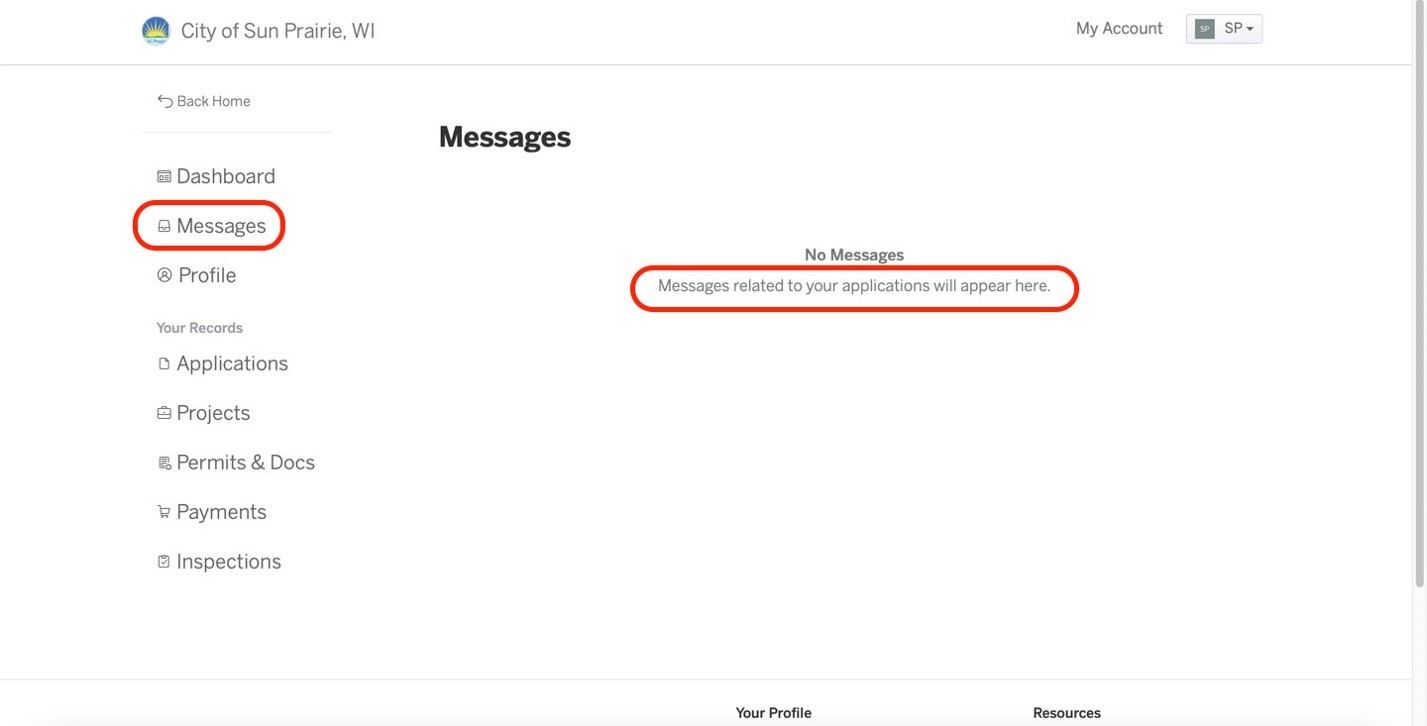Click the Permits & Docs icon
The image size is (1427, 726).
click(164, 463)
